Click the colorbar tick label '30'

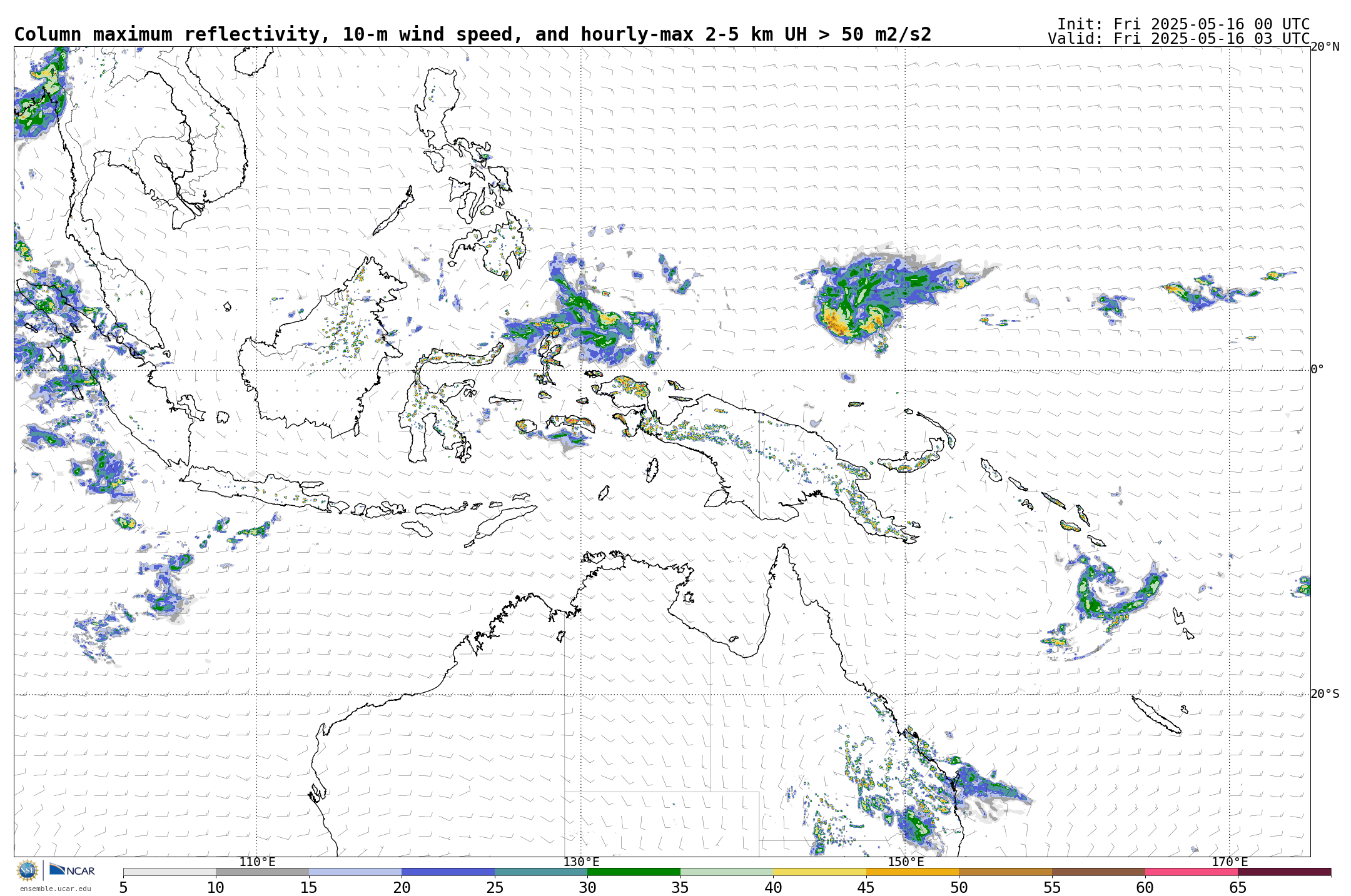[x=587, y=888]
